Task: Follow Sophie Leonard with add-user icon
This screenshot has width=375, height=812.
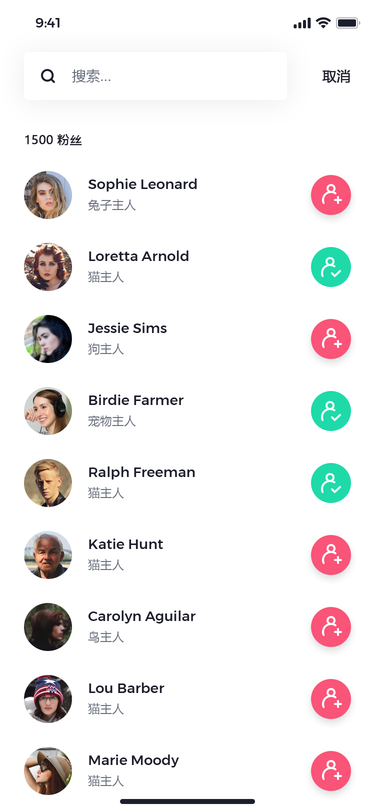Action: click(x=331, y=195)
